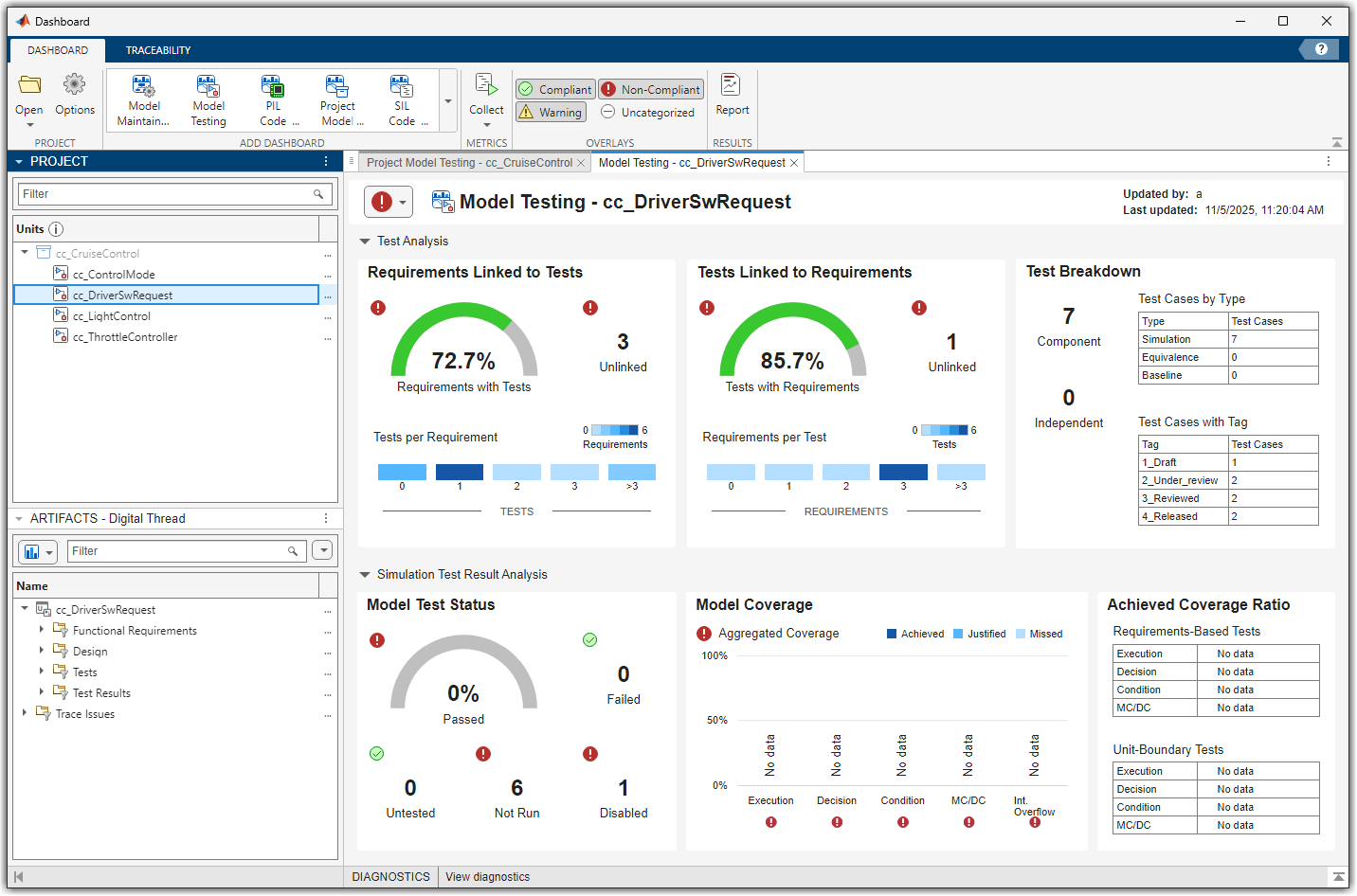Toggle the Compliant overlay
Viewport: 1357px width, 896px height.
[554, 88]
